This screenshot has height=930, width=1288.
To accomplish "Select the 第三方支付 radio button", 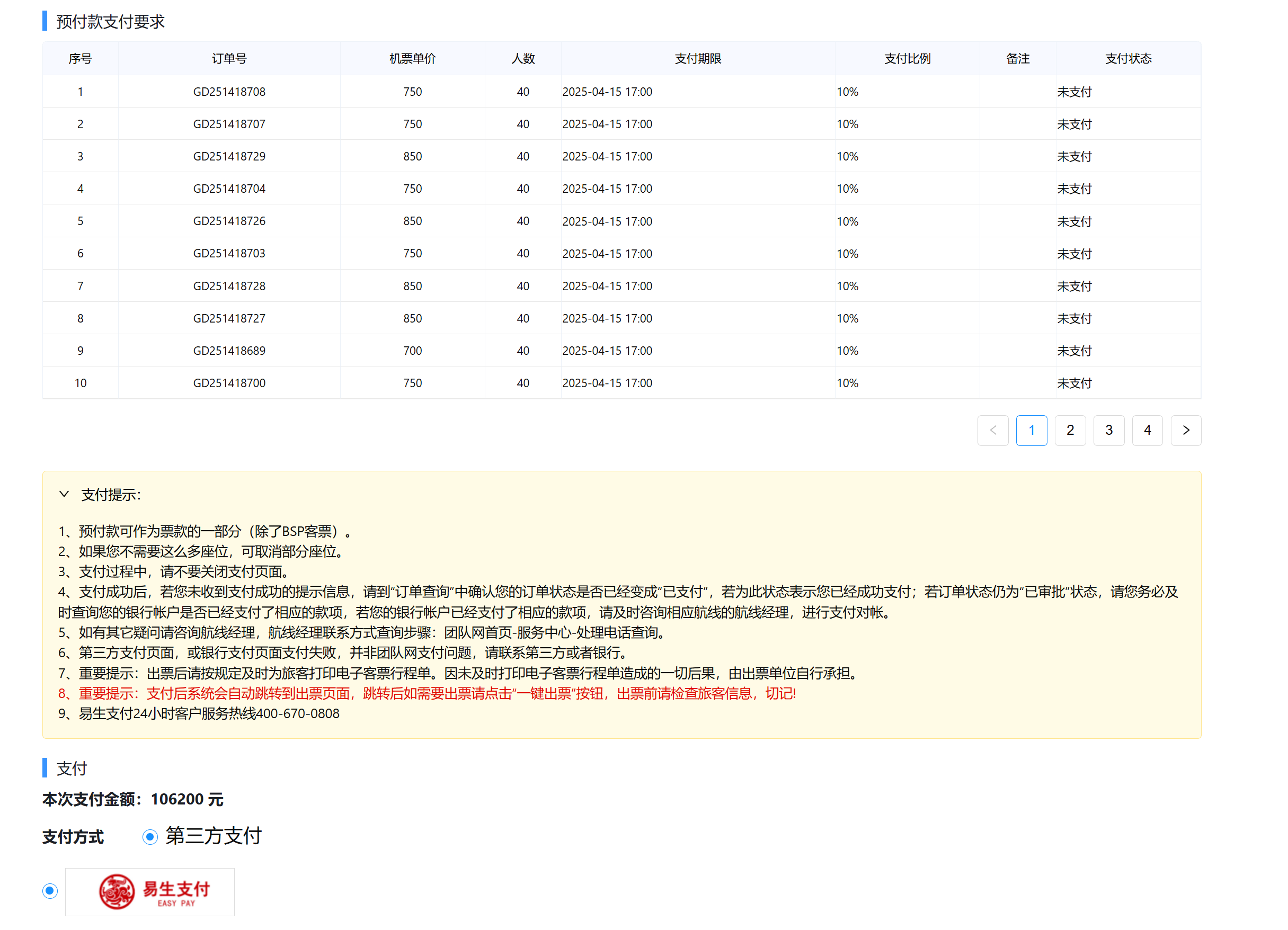I will (x=150, y=837).
